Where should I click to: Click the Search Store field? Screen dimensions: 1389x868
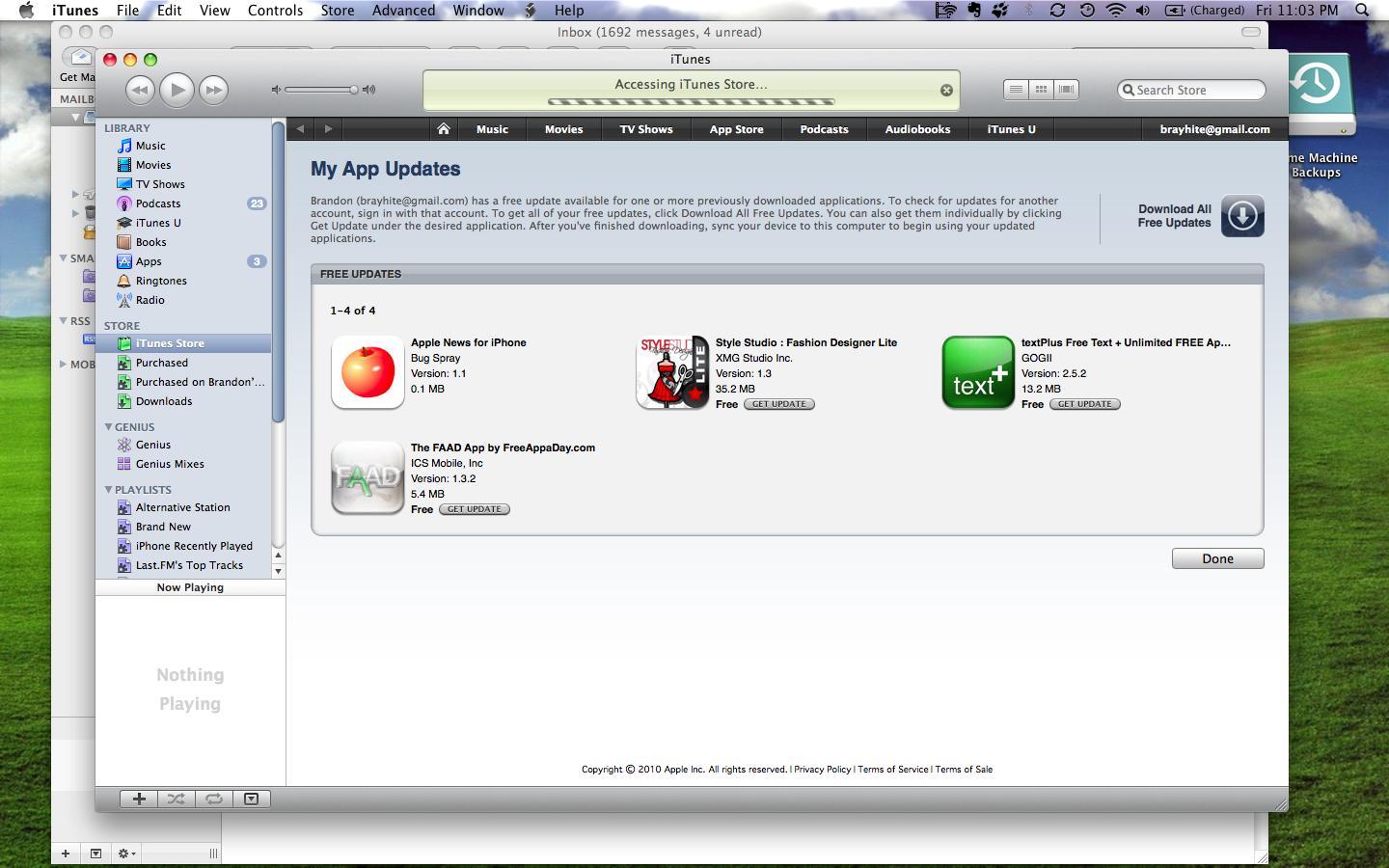tap(1191, 90)
